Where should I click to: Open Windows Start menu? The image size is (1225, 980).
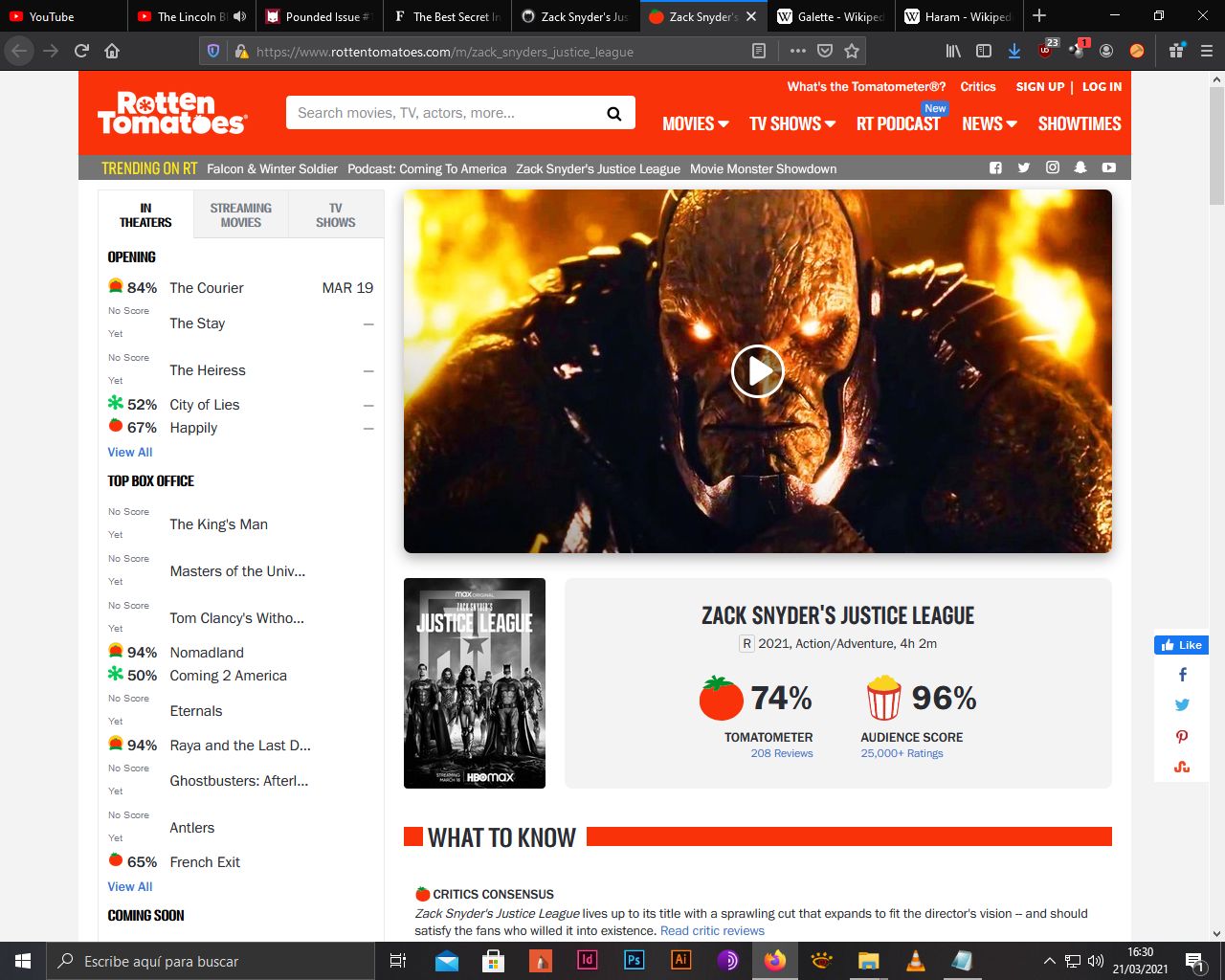pos(23,961)
